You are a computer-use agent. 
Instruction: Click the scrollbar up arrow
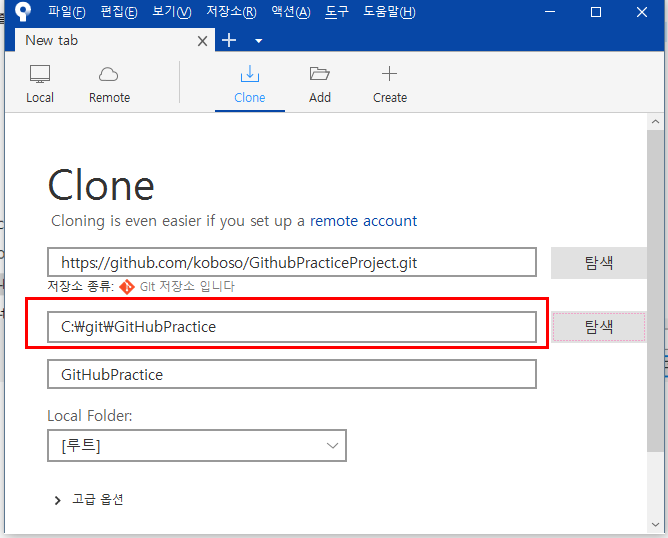(x=656, y=122)
